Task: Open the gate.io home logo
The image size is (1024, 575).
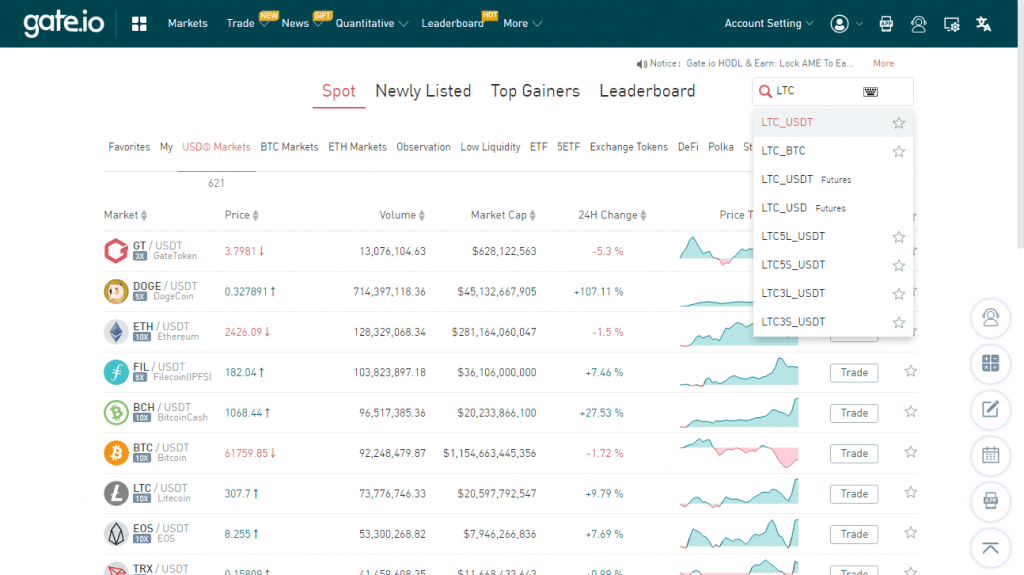Action: pos(63,24)
